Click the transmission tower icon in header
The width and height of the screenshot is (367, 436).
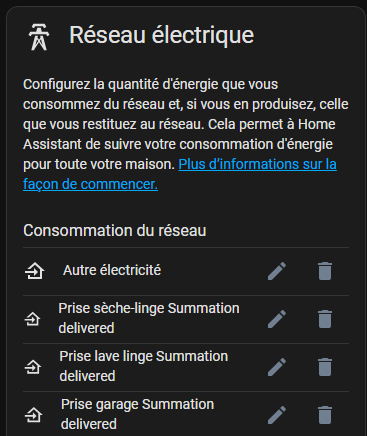[x=39, y=37]
